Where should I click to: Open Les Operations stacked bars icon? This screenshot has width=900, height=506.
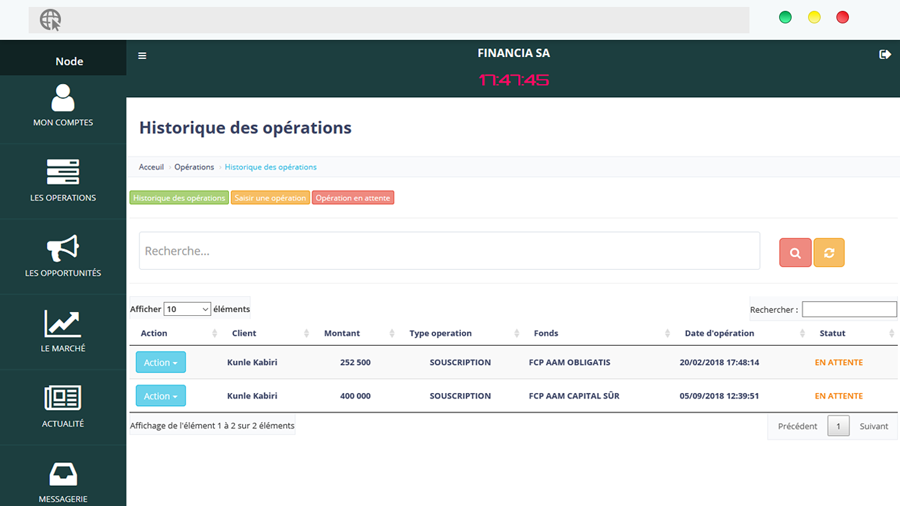pos(63,172)
